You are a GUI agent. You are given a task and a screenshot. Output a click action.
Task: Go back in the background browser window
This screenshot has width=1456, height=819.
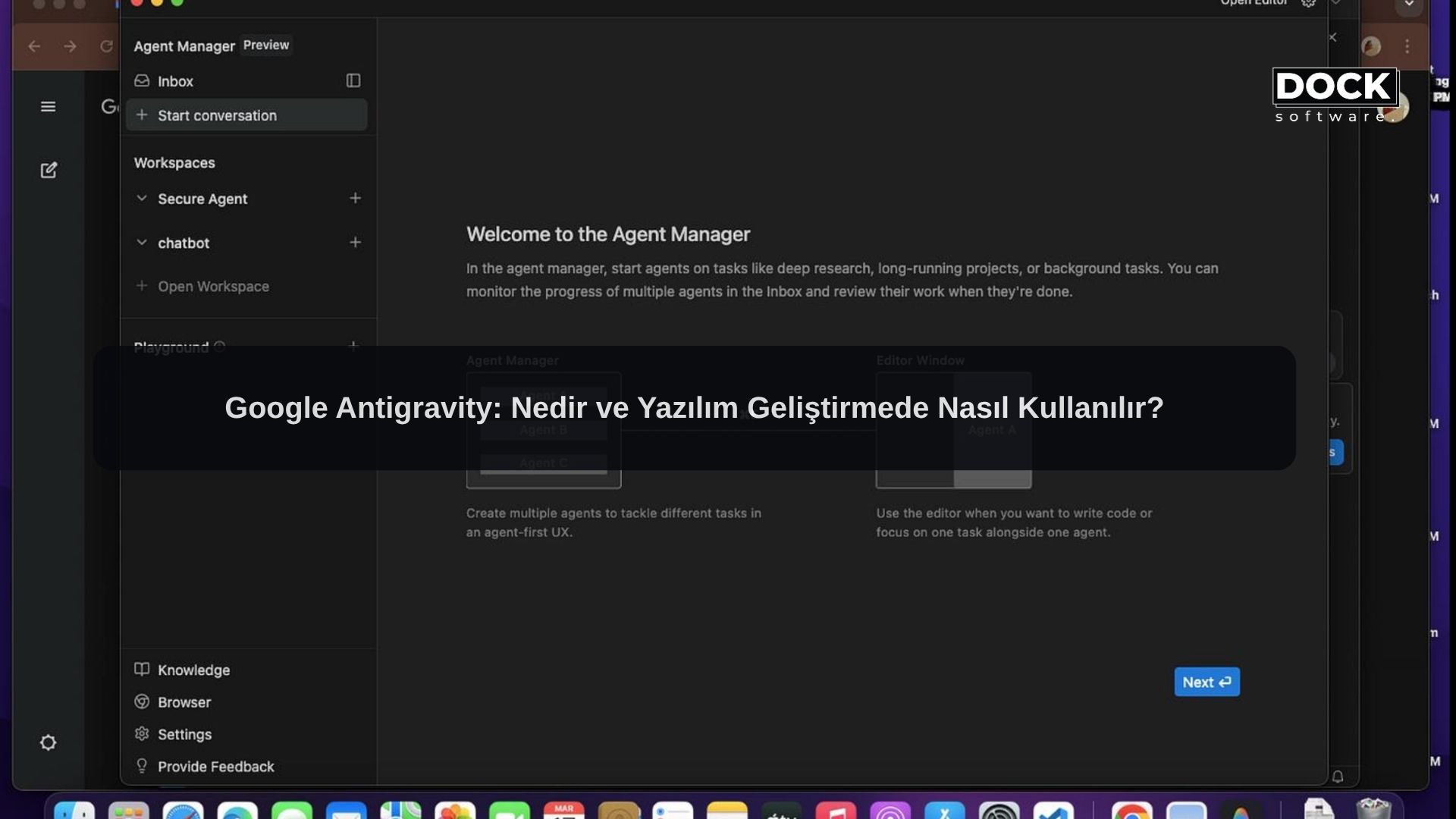[34, 46]
